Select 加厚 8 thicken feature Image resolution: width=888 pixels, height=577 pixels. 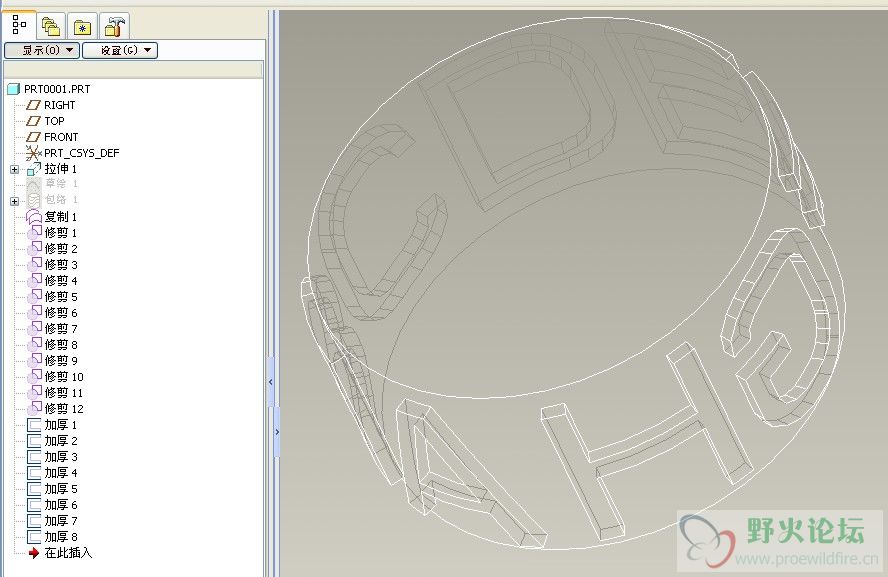[x=61, y=536]
